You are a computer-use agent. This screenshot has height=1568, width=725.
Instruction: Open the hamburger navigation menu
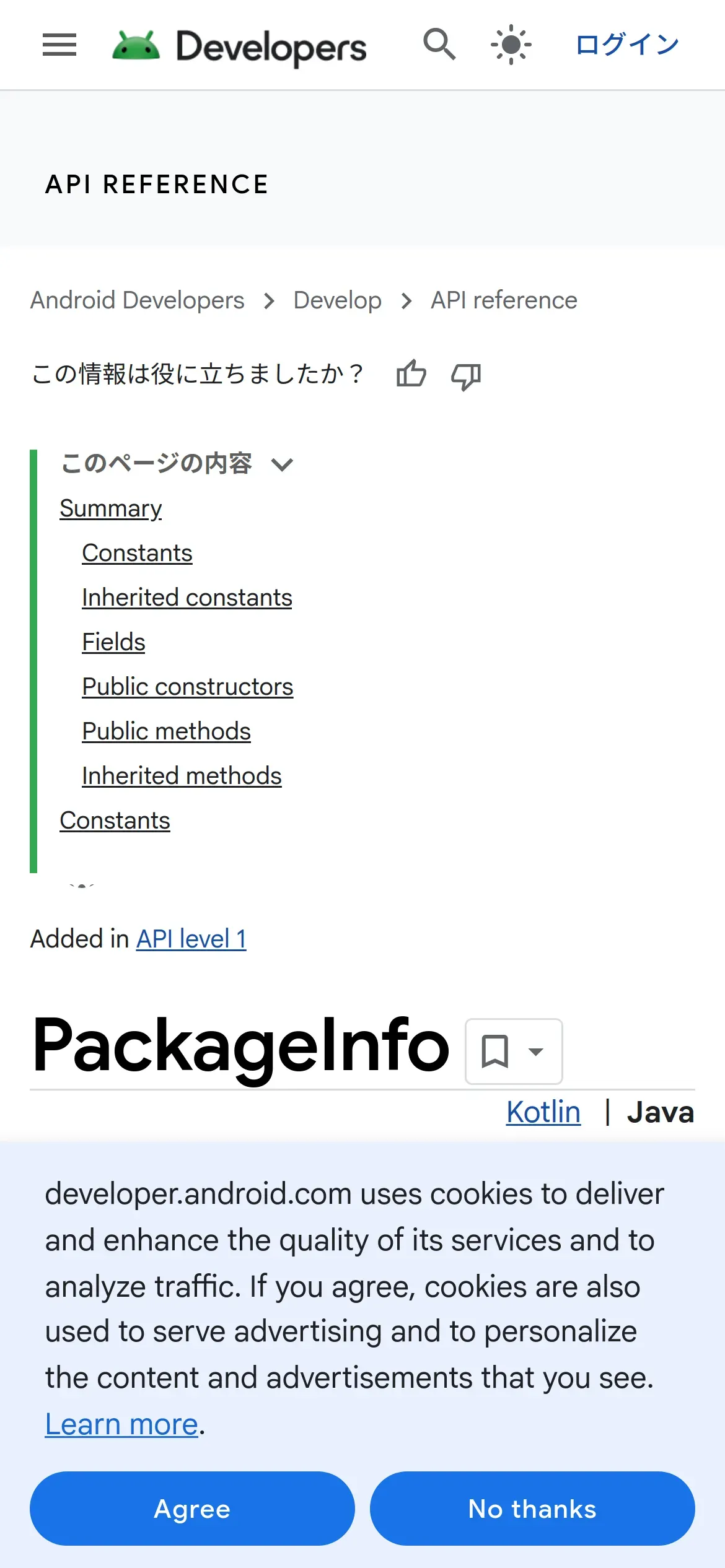click(x=59, y=45)
